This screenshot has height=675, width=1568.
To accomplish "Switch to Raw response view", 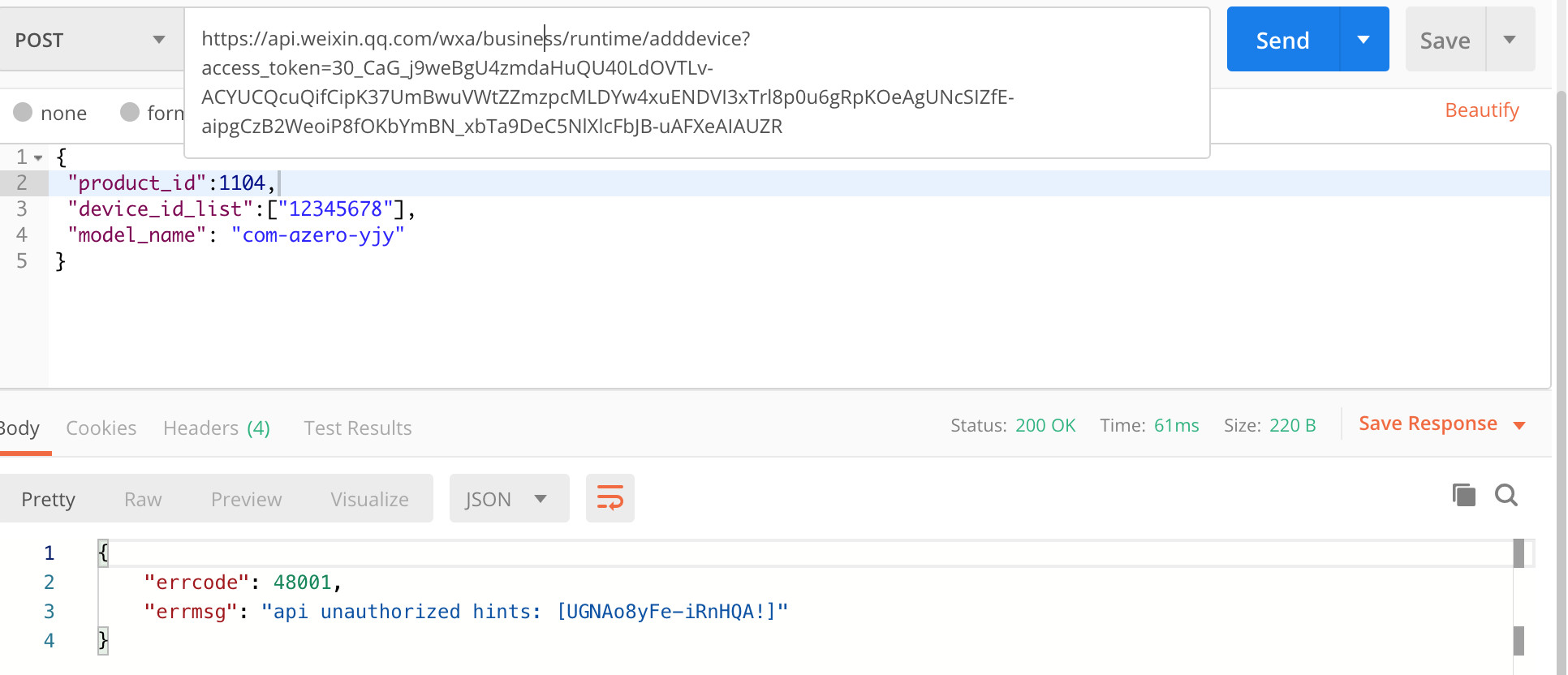I will click(143, 499).
